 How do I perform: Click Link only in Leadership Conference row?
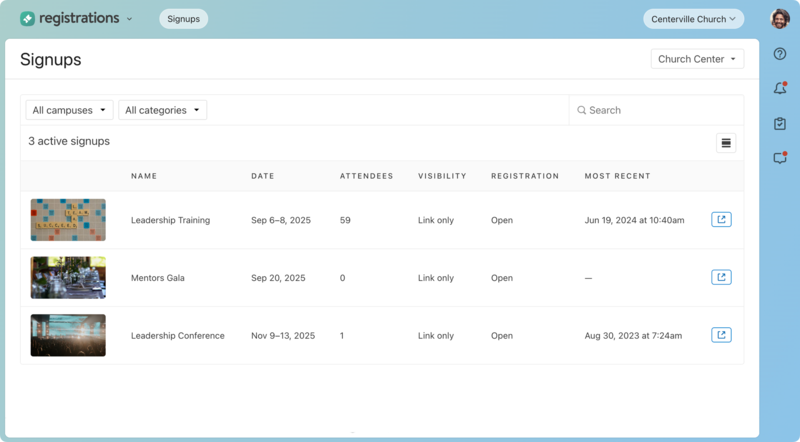(x=436, y=335)
